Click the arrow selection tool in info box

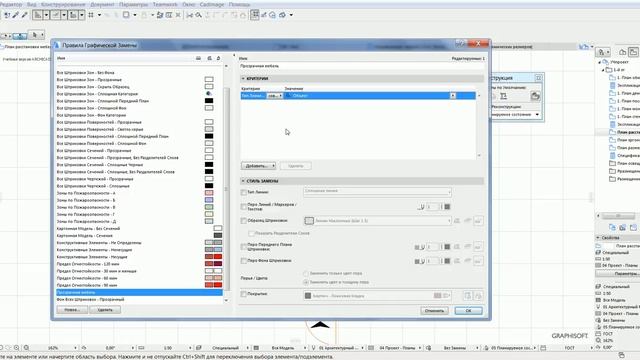click(35, 35)
